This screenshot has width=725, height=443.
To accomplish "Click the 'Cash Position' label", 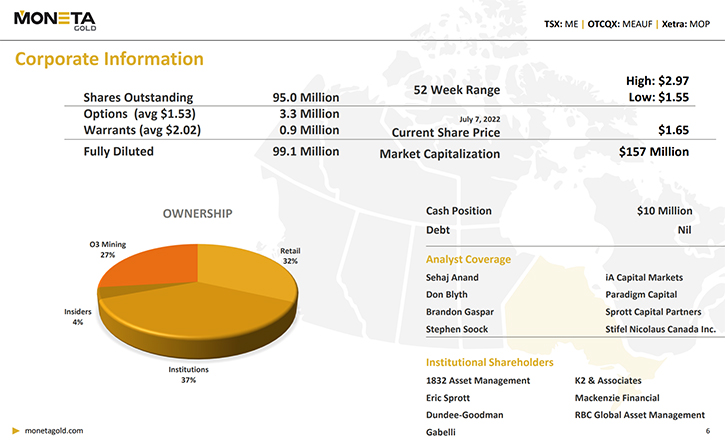I will tap(459, 211).
